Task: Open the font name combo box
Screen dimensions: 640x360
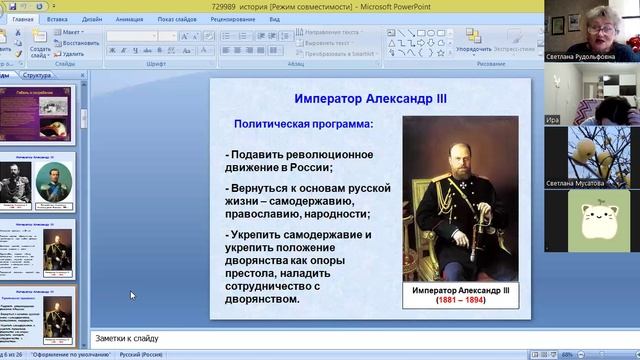Action: (132, 36)
